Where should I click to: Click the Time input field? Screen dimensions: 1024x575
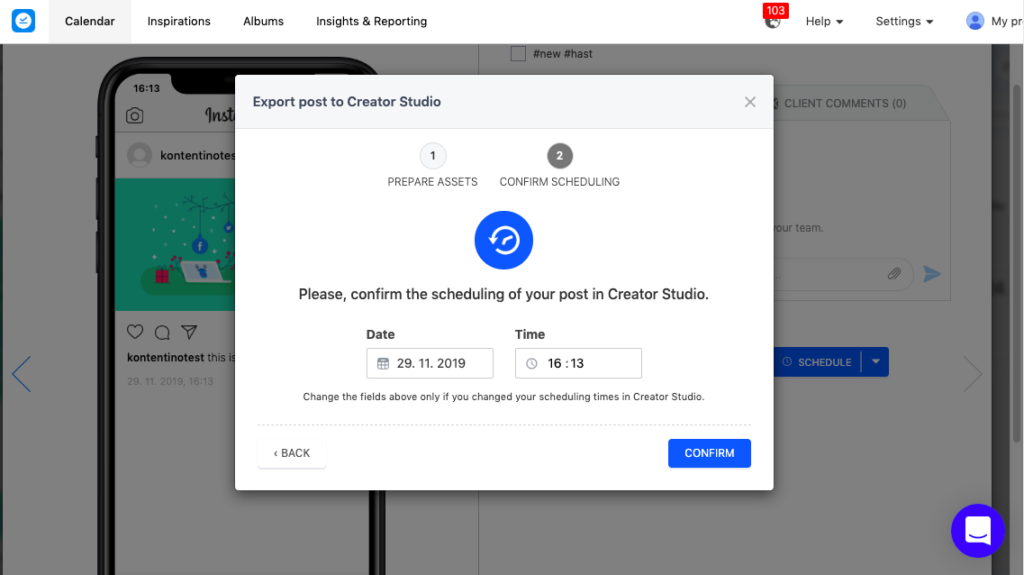[578, 363]
